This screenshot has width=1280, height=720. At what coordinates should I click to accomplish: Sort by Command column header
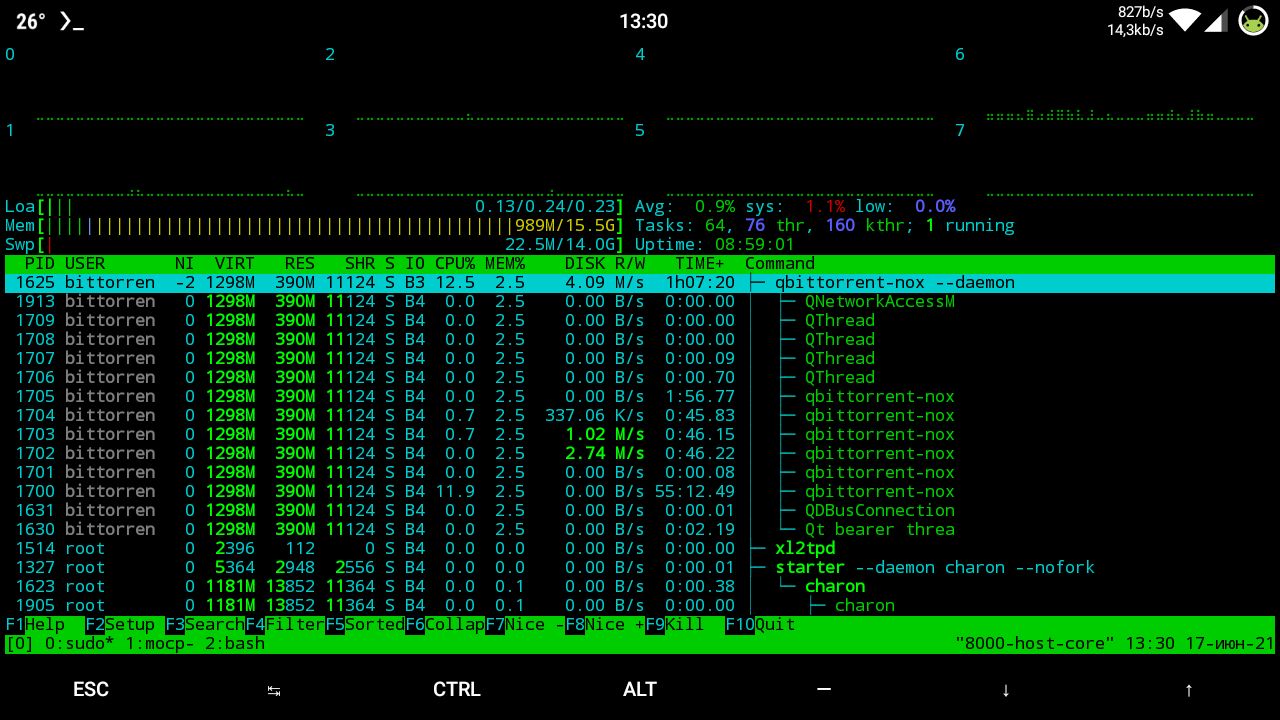(x=780, y=263)
